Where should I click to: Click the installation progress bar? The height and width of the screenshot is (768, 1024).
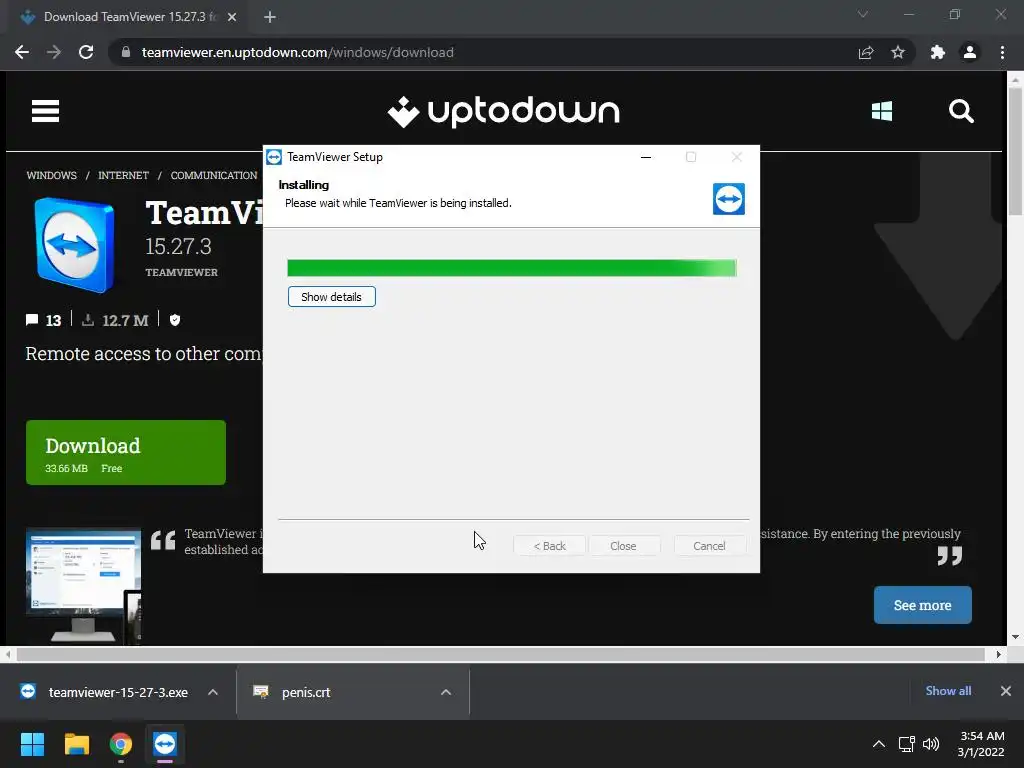point(512,268)
